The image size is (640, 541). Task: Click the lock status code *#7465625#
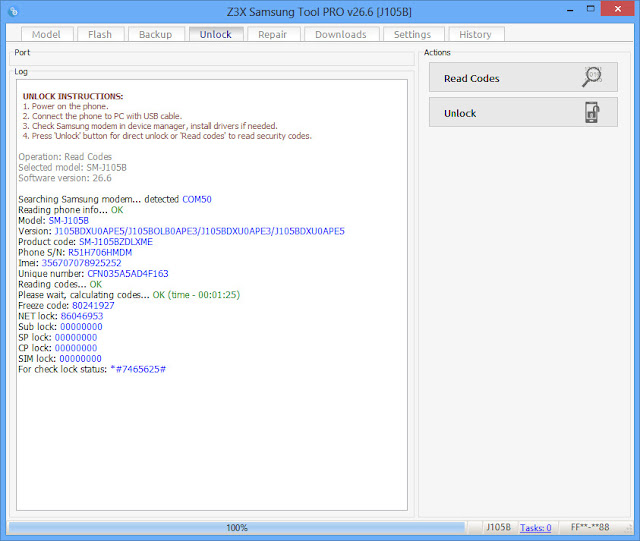tap(138, 369)
